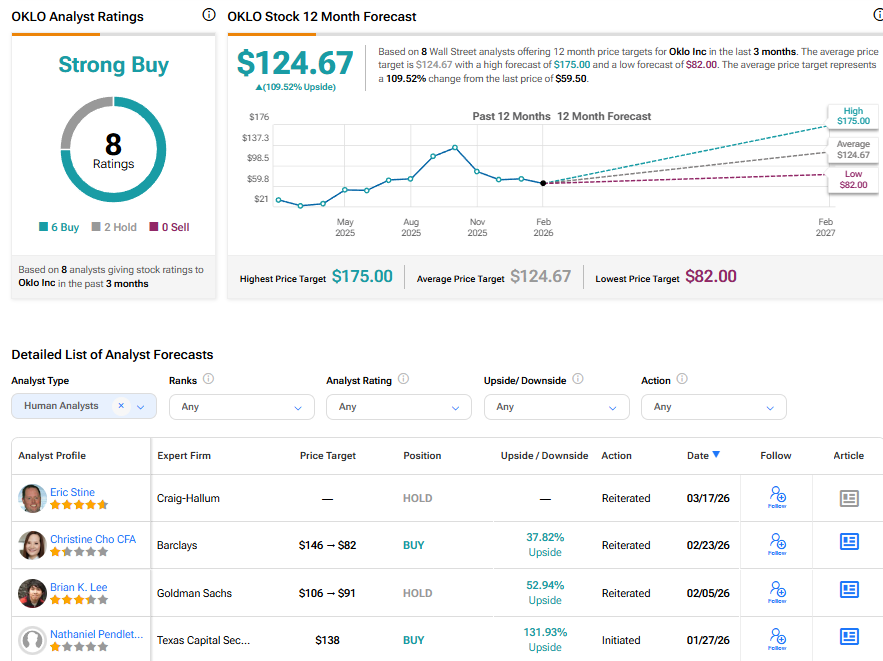
Task: Follow analyst Eric Stine
Action: click(x=777, y=497)
